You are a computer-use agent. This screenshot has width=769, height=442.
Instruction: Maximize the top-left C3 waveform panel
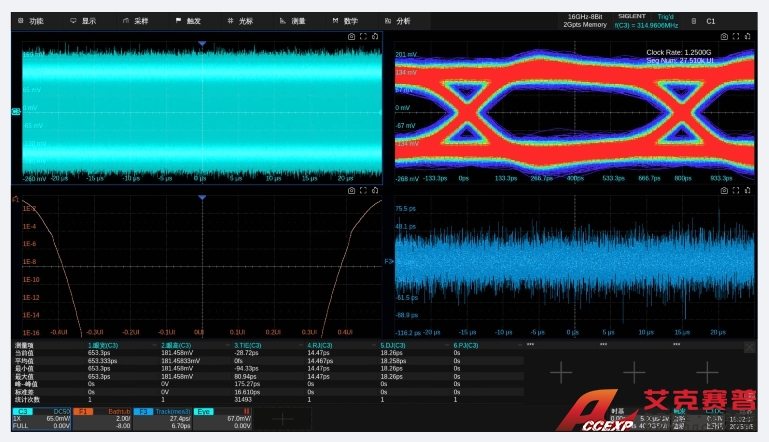pyautogui.click(x=362, y=36)
